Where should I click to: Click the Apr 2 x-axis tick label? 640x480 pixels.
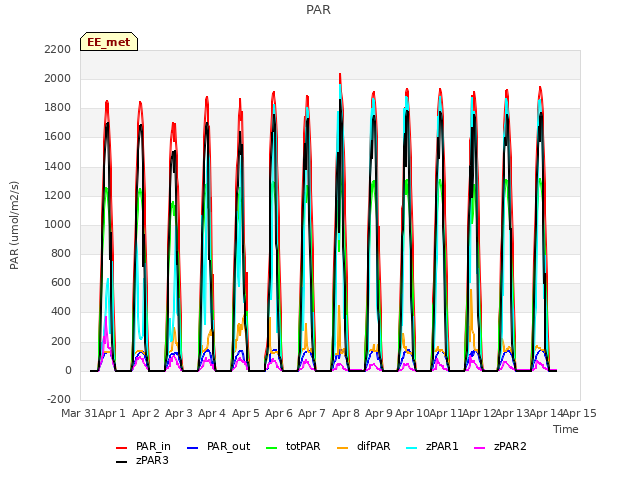(146, 413)
